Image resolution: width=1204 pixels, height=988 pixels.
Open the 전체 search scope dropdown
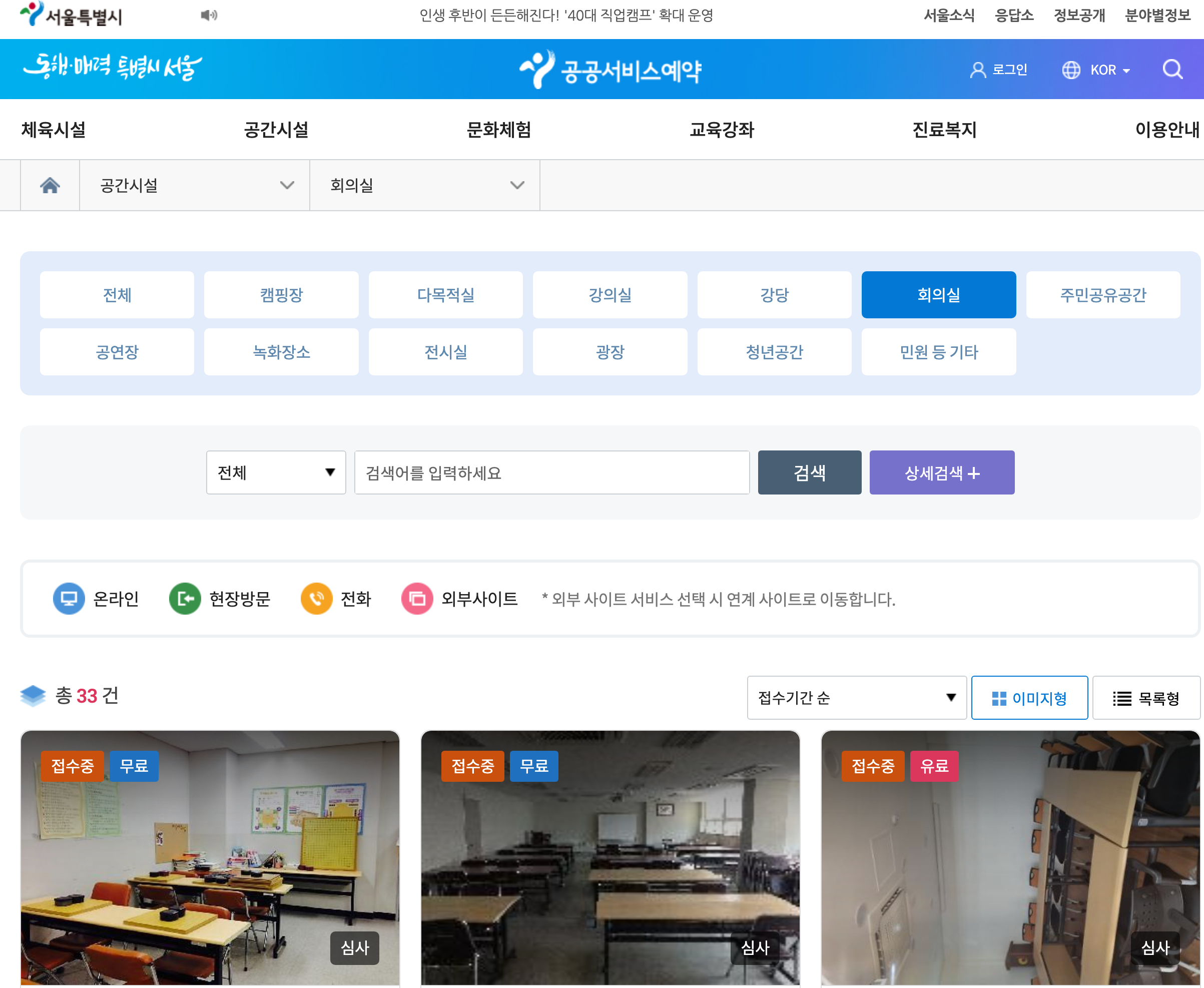(x=276, y=472)
